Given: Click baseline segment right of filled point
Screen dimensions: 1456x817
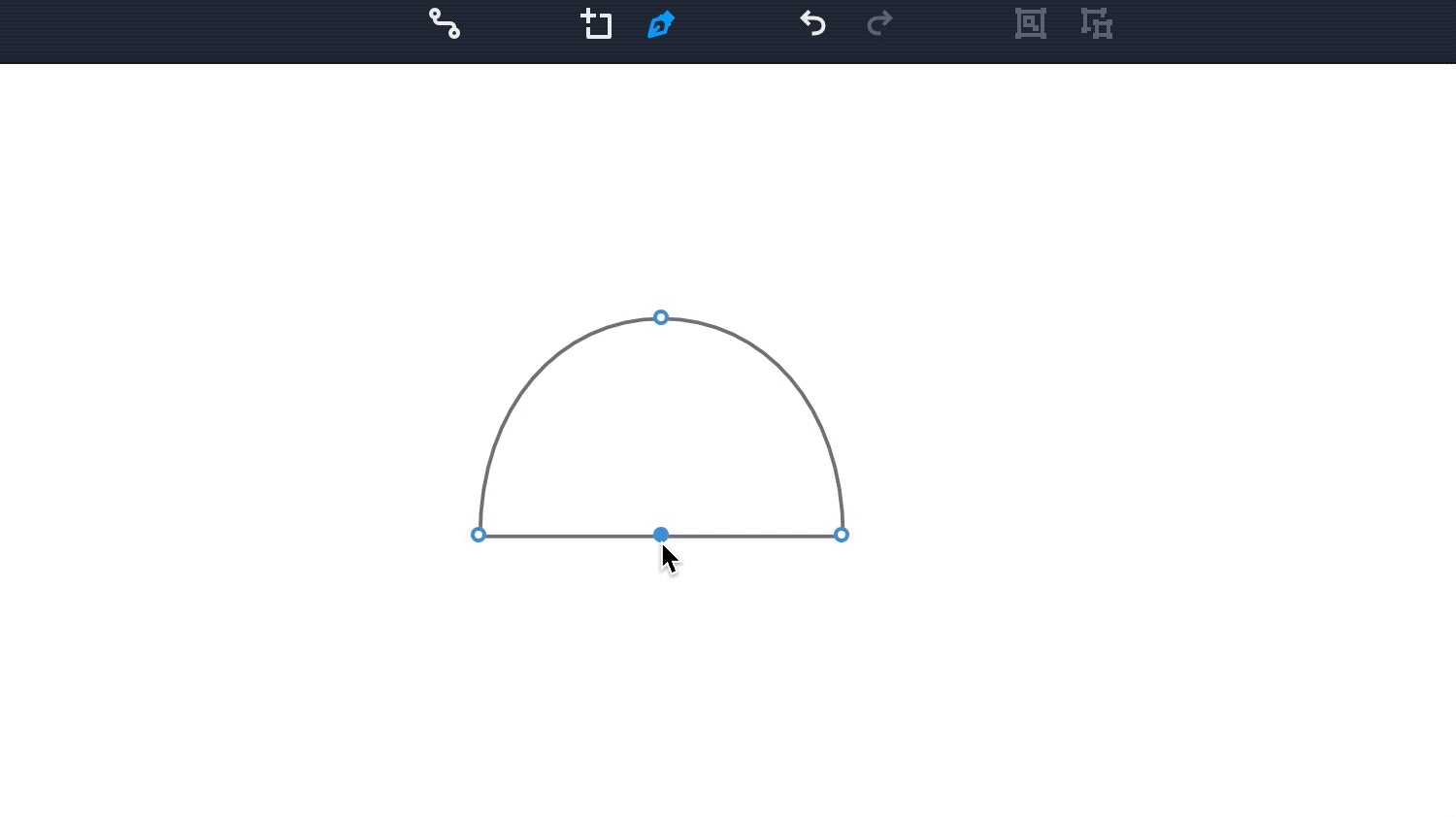Looking at the screenshot, I should click(752, 536).
